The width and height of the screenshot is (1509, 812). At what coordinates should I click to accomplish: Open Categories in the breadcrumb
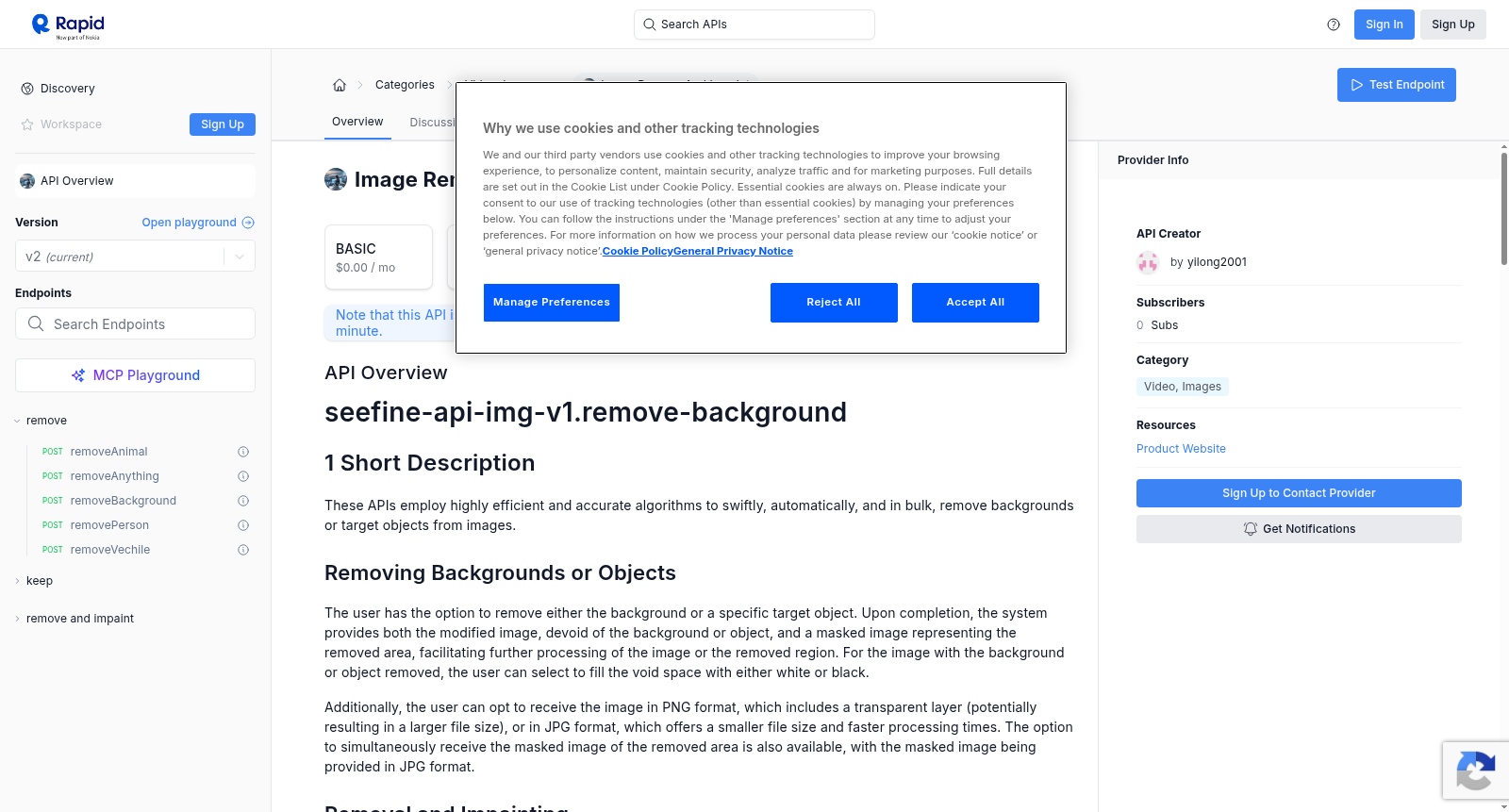[x=405, y=85]
